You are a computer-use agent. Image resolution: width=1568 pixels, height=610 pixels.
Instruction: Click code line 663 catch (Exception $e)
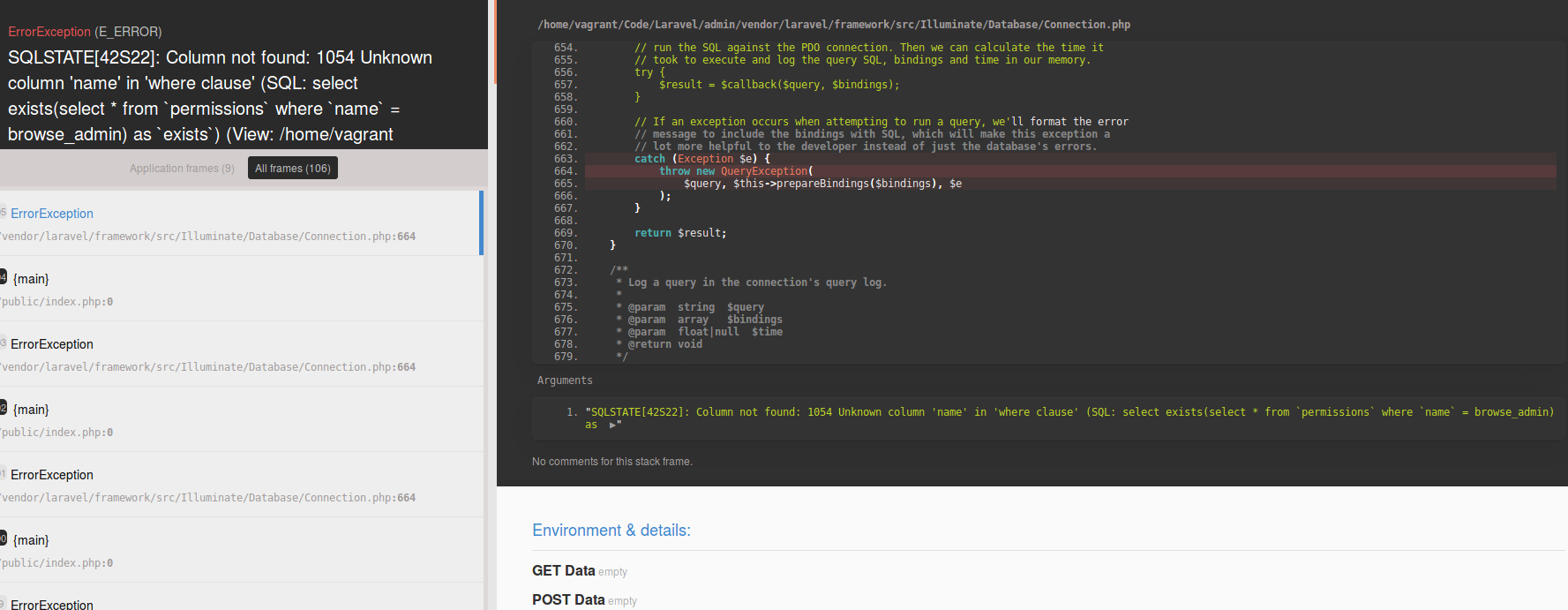(x=702, y=159)
